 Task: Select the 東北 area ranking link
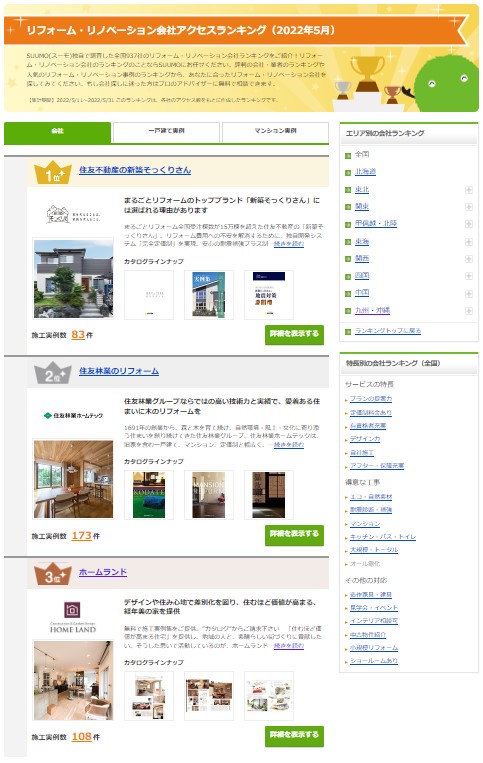pos(362,189)
